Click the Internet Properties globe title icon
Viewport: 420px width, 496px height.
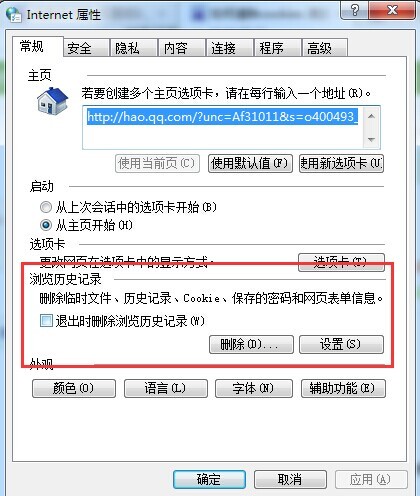tap(14, 14)
